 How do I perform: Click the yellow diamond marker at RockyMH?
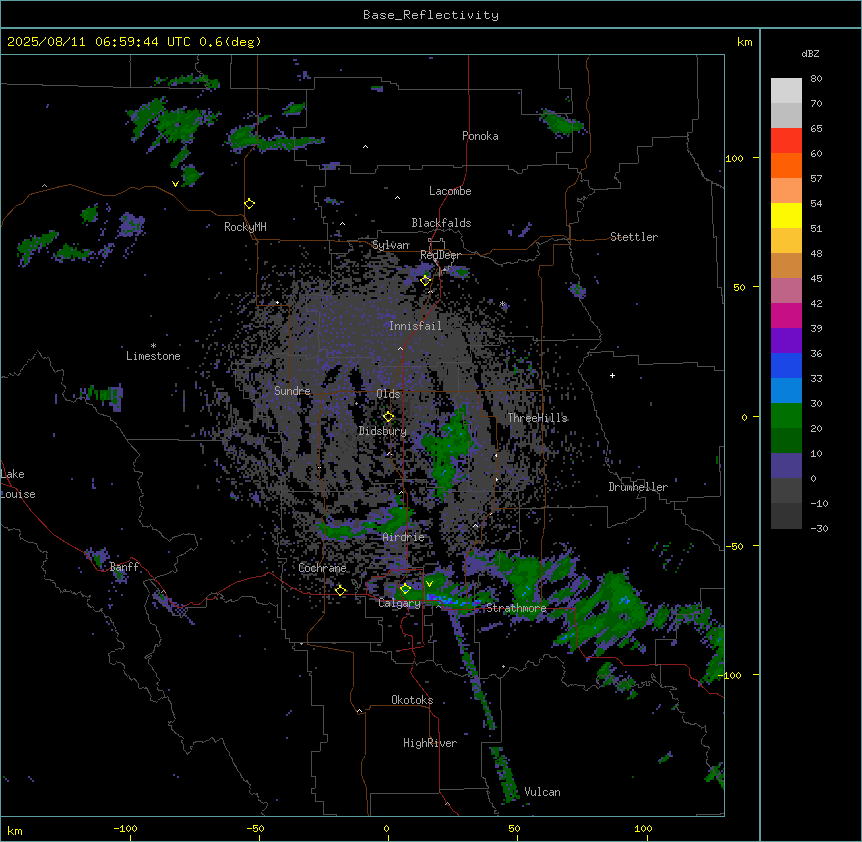coord(250,204)
